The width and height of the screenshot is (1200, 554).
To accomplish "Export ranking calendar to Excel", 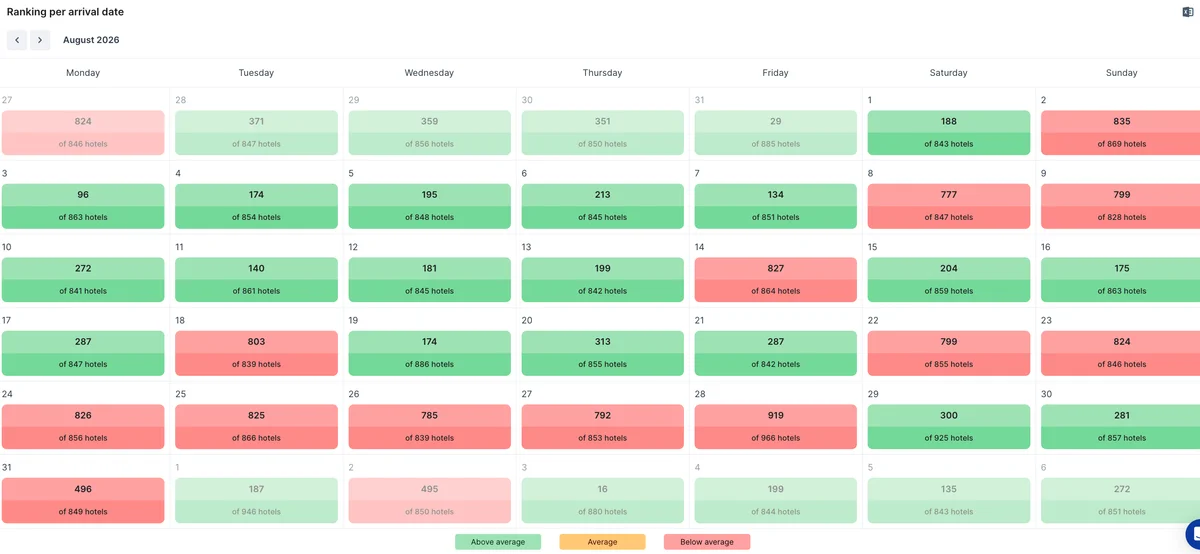I will [x=1188, y=12].
